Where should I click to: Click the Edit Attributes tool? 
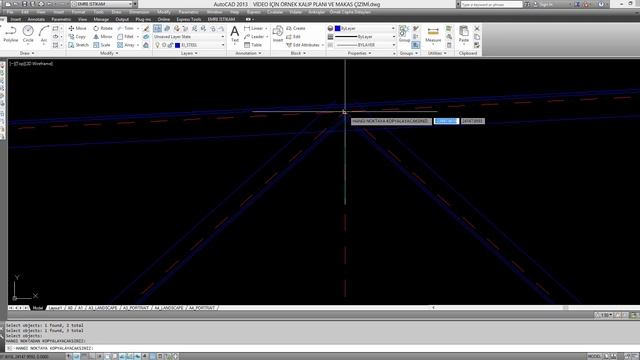(x=302, y=45)
